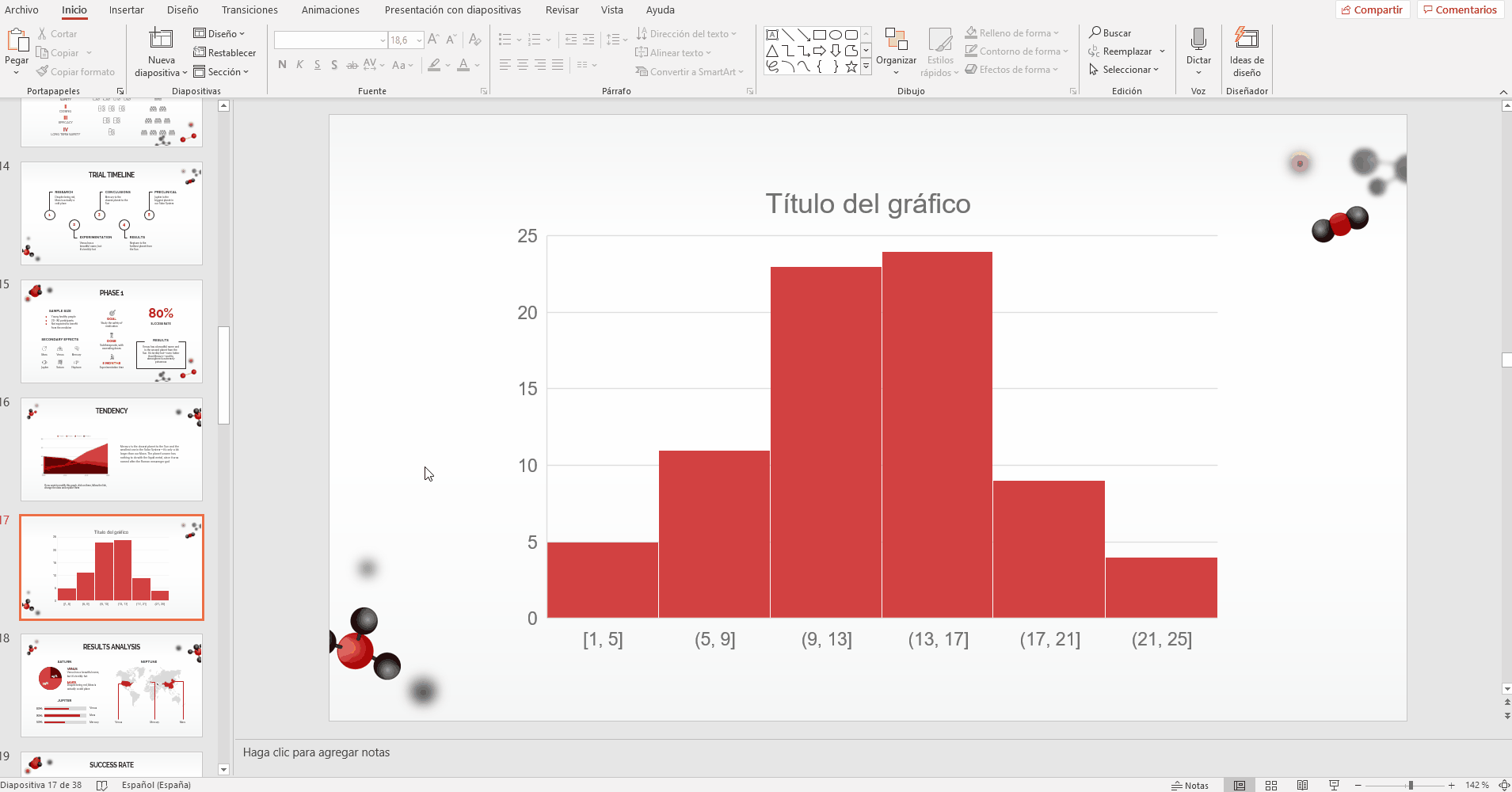Image resolution: width=1512 pixels, height=792 pixels.
Task: Toggle underline S formatting
Action: pyautogui.click(x=317, y=65)
